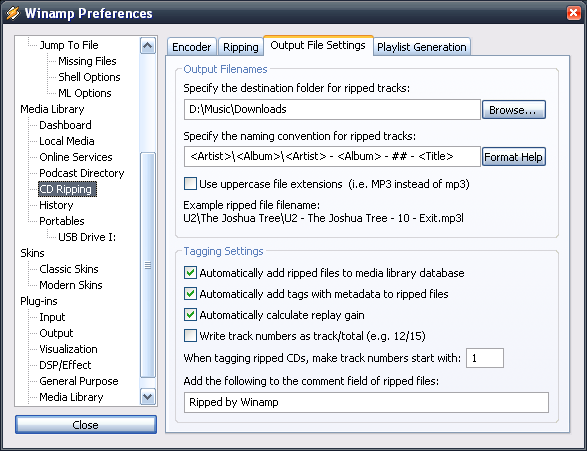Select the CD Ripping tree item

coord(67,189)
